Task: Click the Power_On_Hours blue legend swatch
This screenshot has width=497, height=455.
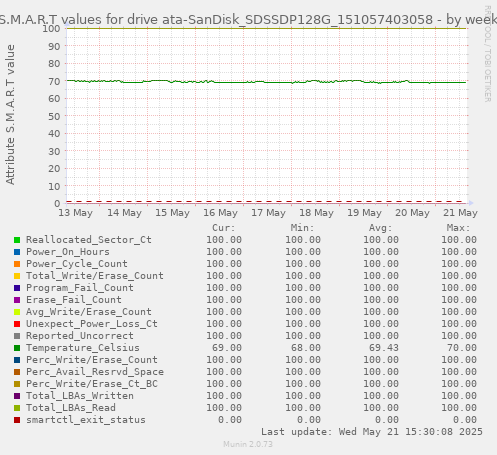Action: 17,252
